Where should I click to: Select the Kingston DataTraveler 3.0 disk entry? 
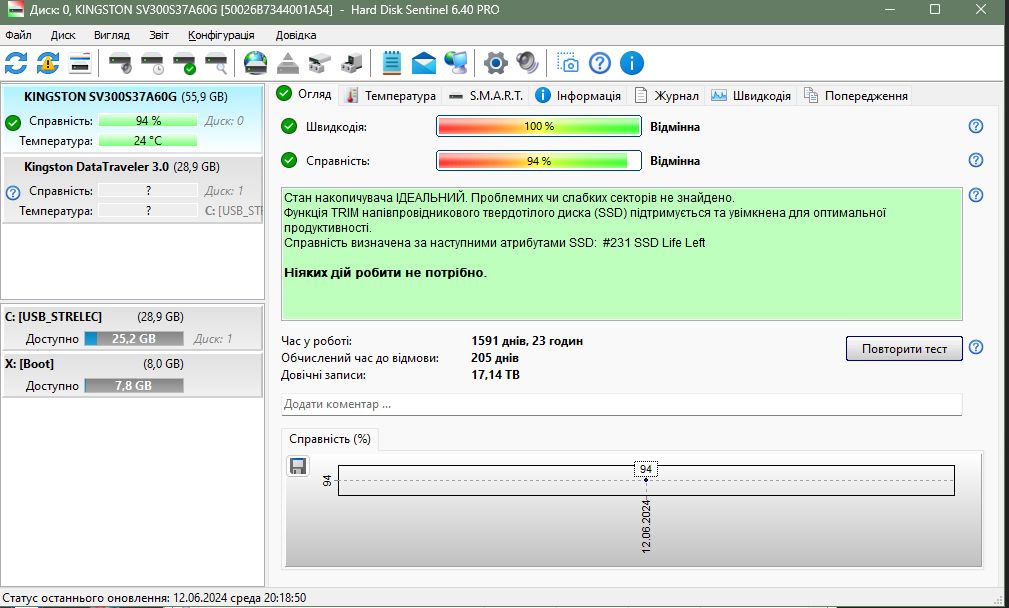pos(133,189)
